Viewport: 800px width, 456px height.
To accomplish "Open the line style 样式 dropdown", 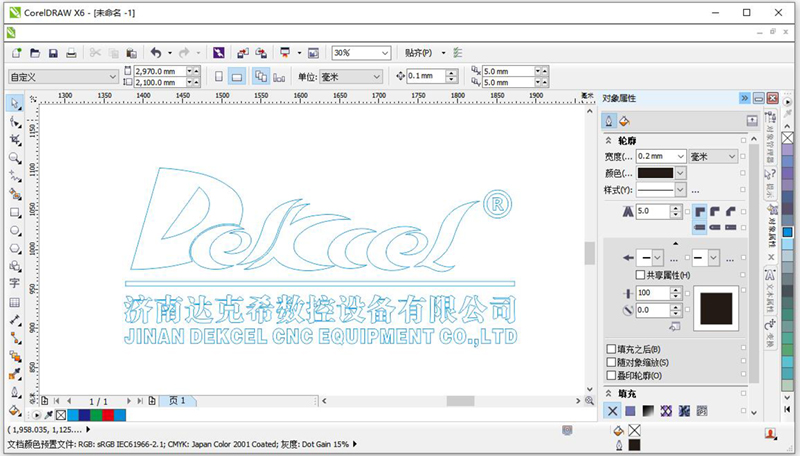I will pyautogui.click(x=680, y=190).
